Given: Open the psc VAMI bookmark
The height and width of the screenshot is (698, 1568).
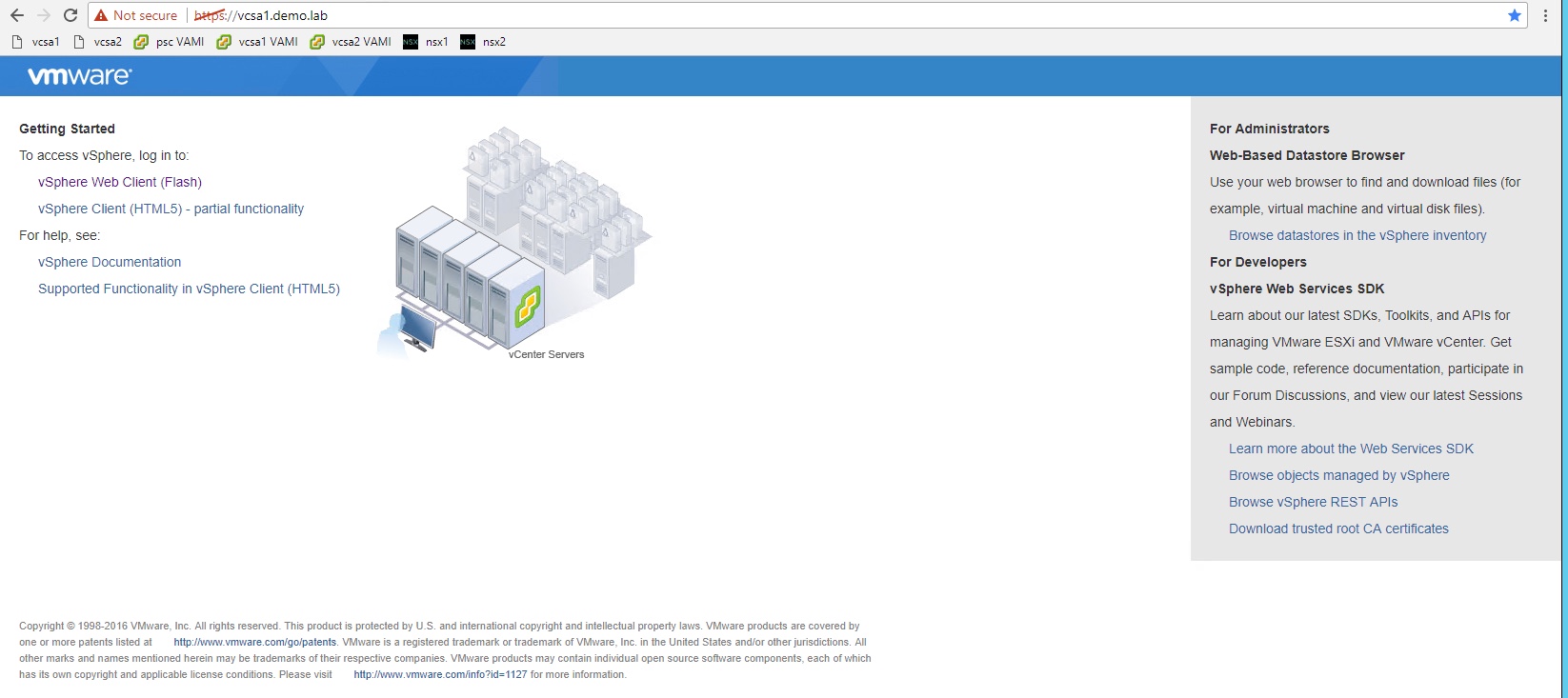Looking at the screenshot, I should click(x=170, y=42).
